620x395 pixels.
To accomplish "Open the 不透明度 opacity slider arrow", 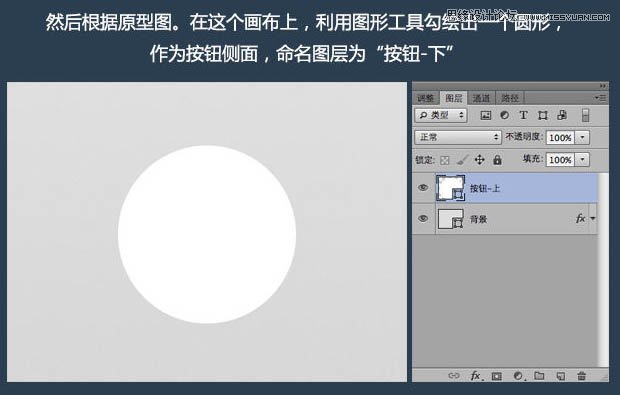I will pyautogui.click(x=582, y=137).
